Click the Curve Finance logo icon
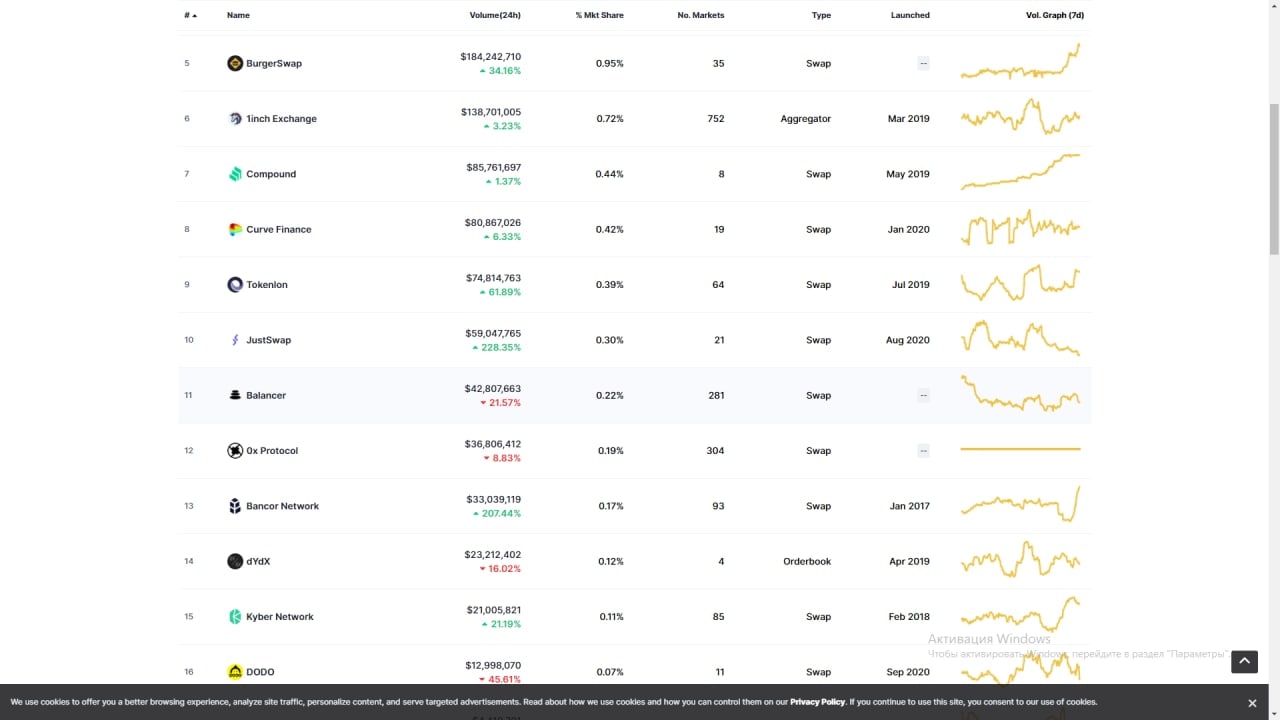The width and height of the screenshot is (1280, 720). [235, 229]
